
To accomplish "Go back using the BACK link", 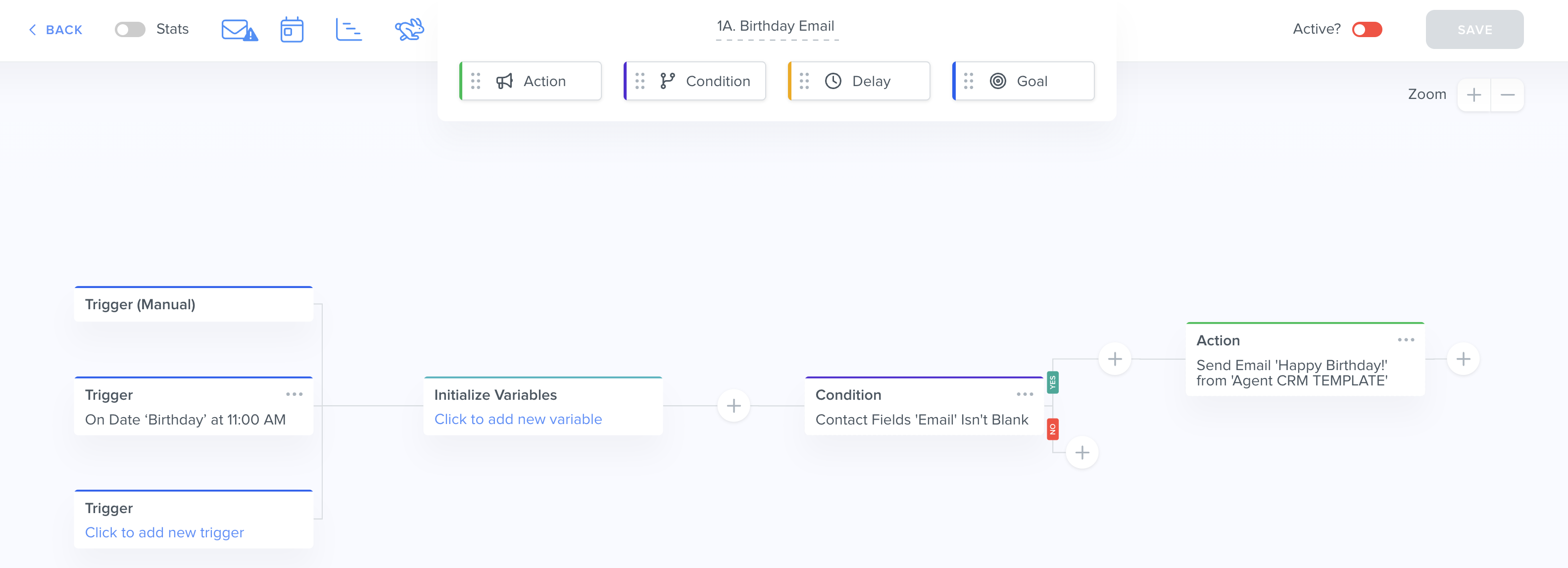I will pyautogui.click(x=55, y=30).
